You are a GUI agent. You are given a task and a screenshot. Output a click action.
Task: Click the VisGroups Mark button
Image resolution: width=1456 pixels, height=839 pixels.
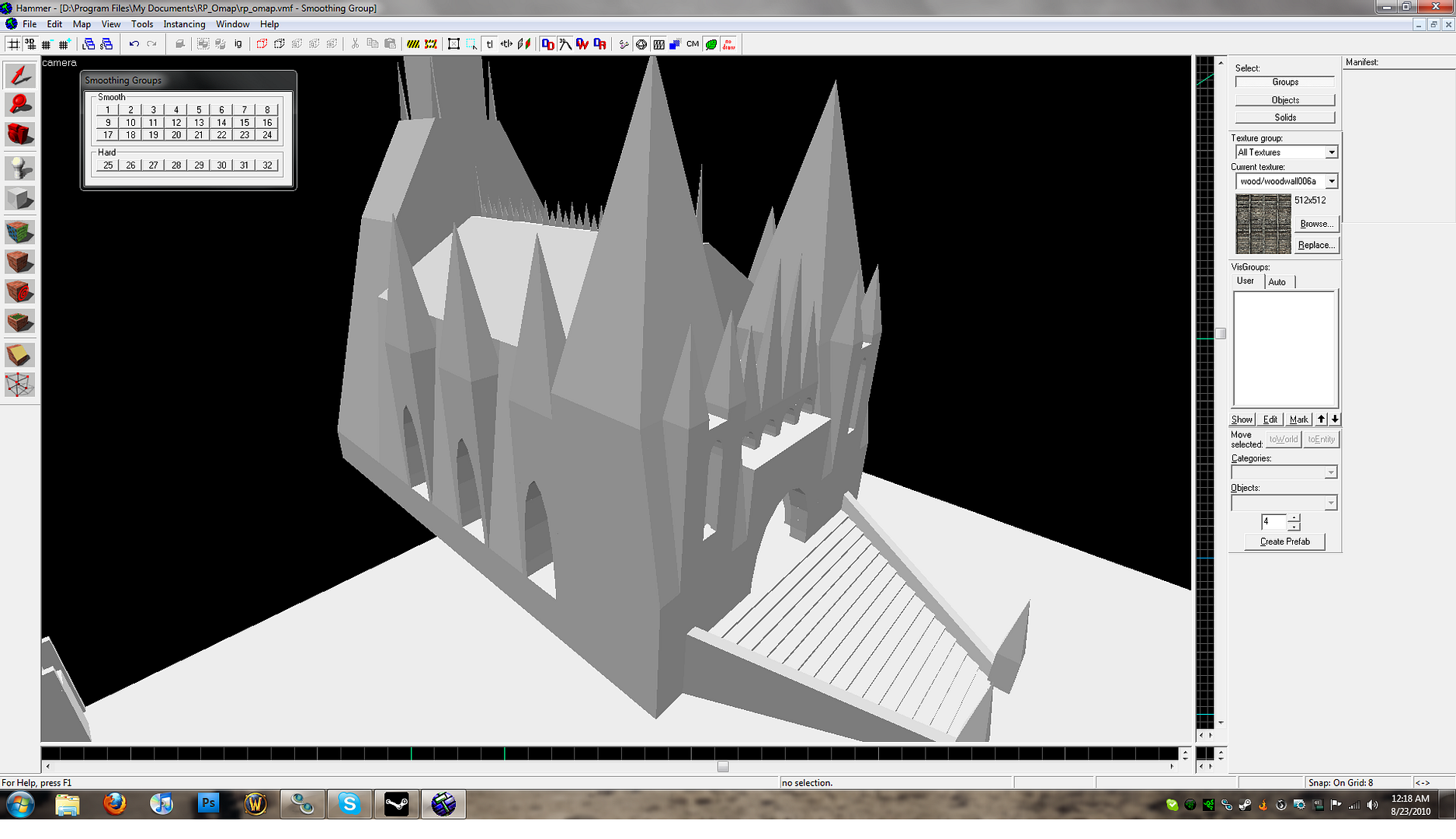click(1298, 419)
